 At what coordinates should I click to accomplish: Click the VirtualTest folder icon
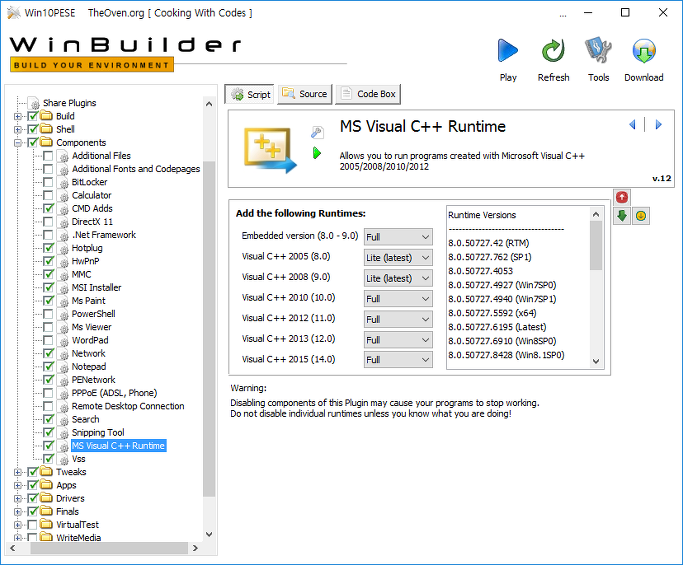tap(46, 524)
